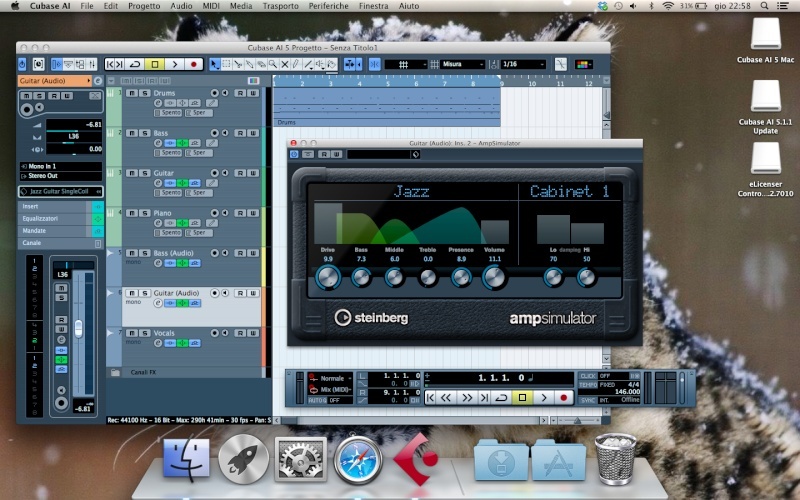Toggle monitor on the Piano track
This screenshot has width=800, height=500.
click(x=225, y=213)
